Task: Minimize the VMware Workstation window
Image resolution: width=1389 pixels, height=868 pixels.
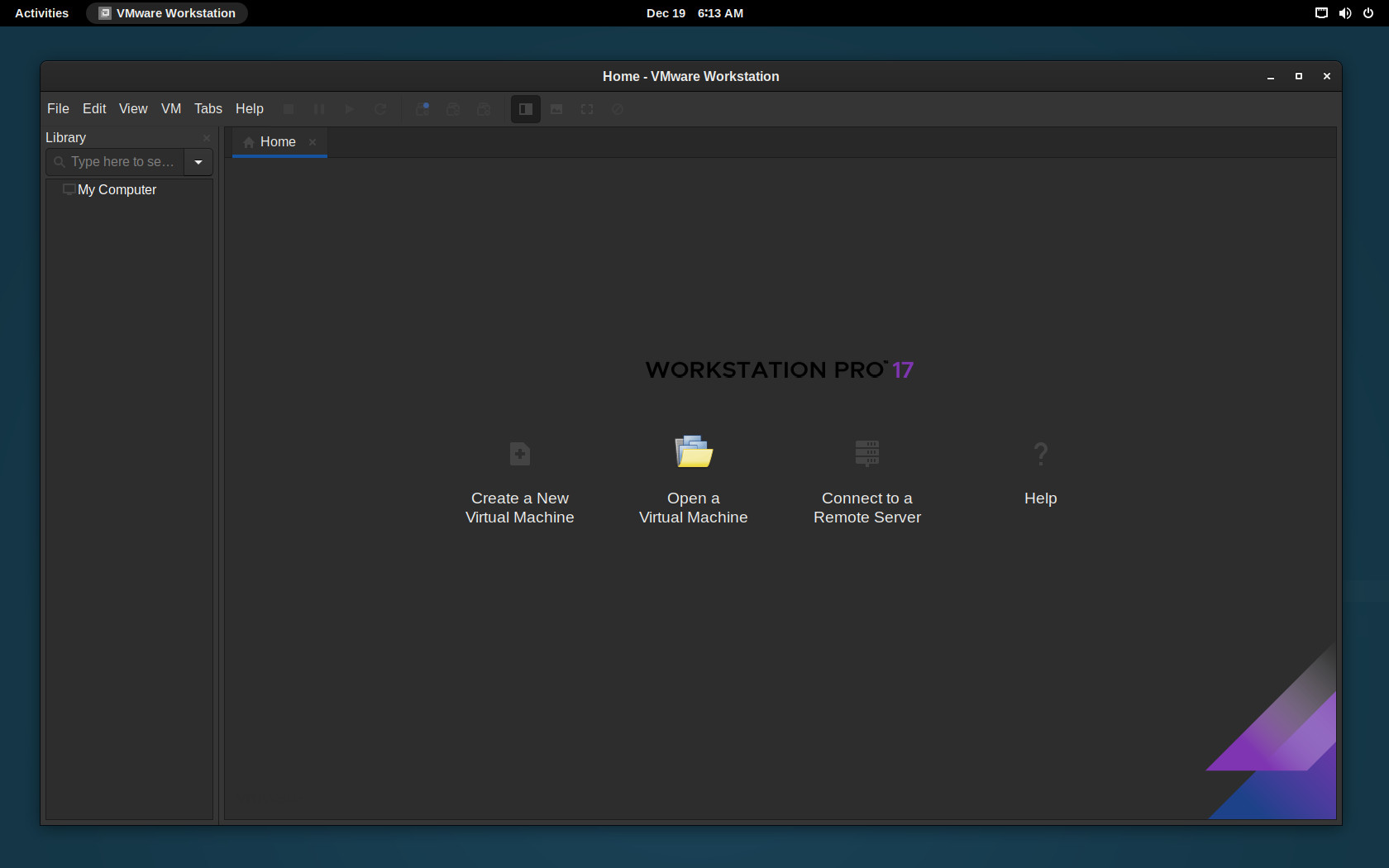Action: click(x=1271, y=76)
